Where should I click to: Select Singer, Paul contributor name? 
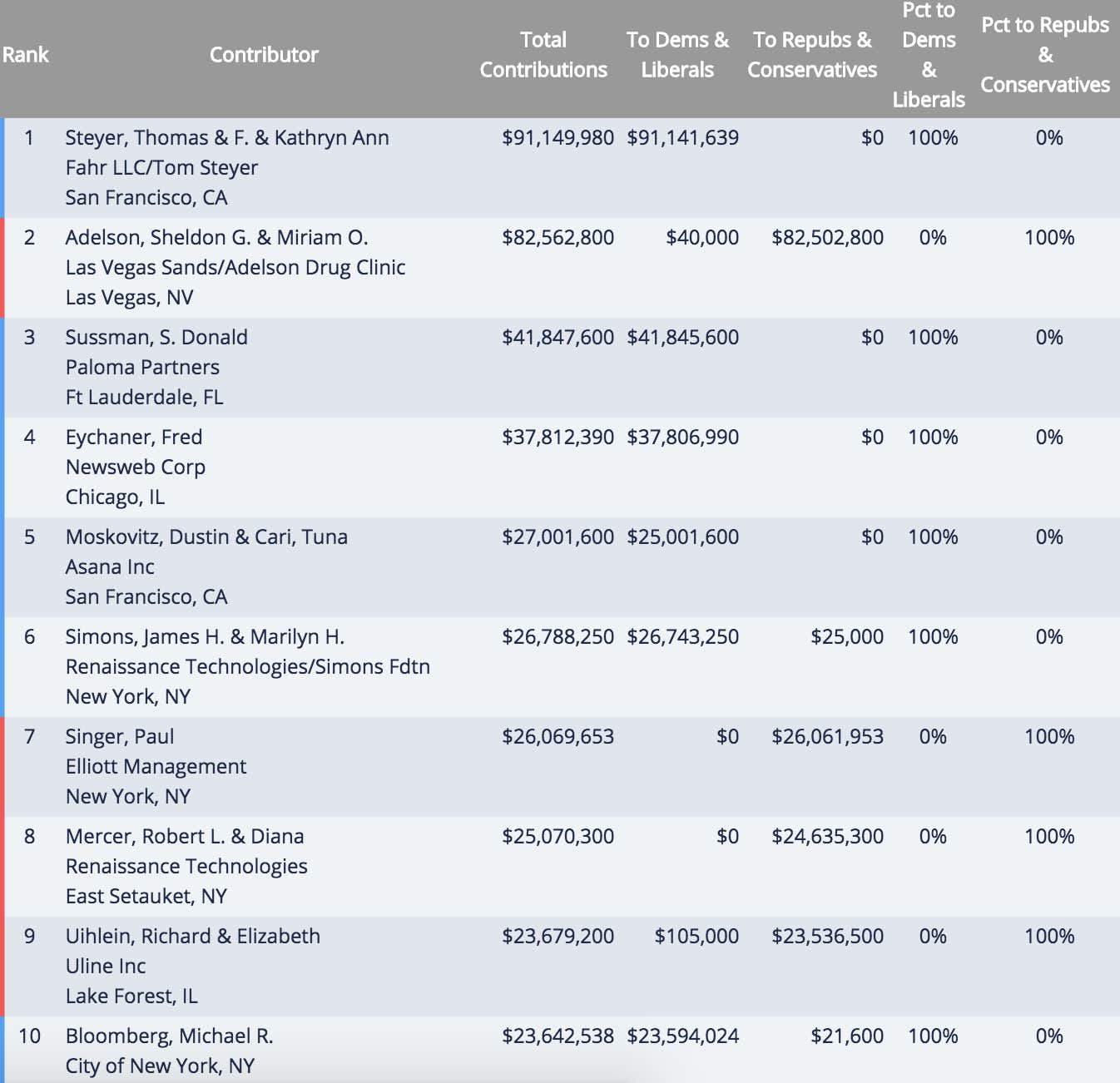pos(120,736)
